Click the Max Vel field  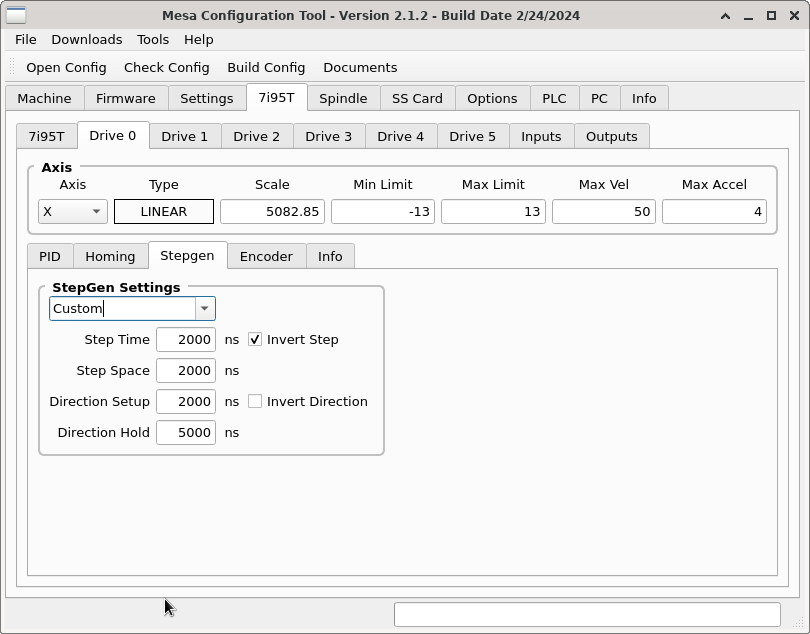pos(604,211)
